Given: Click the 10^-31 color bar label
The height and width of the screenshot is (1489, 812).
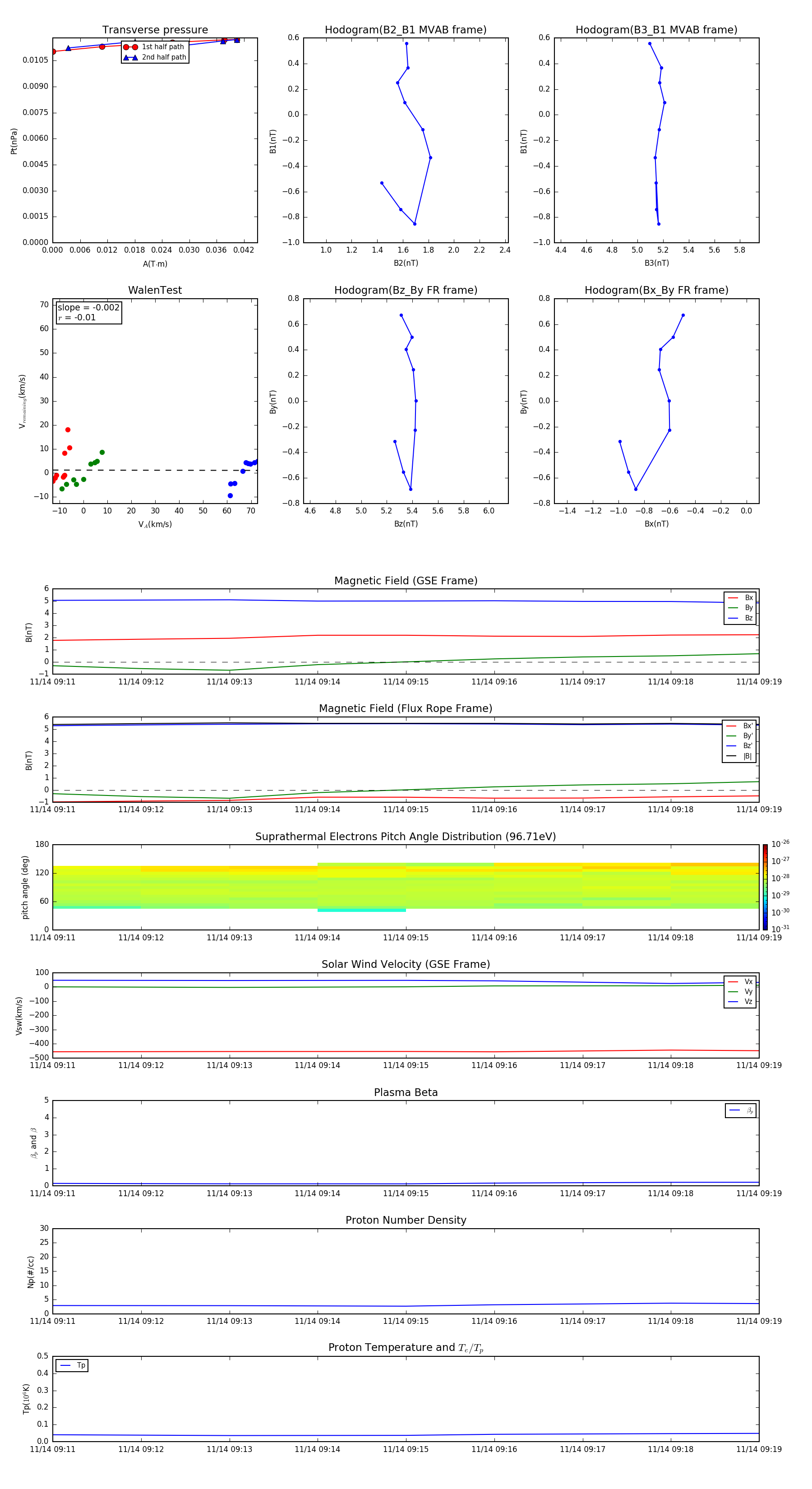Looking at the screenshot, I should 780,929.
